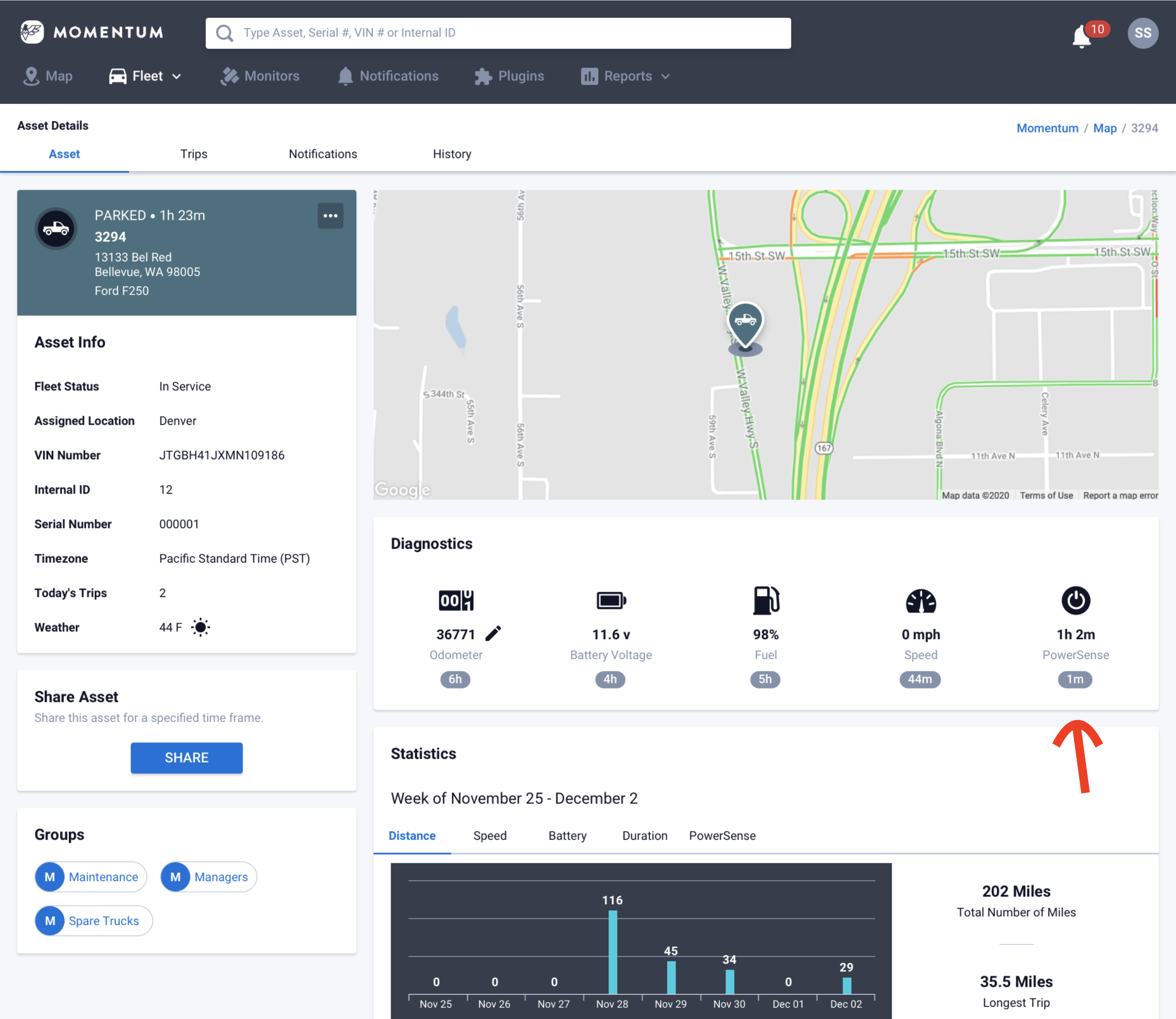Click the asset search input field
This screenshot has height=1019, width=1176.
click(499, 33)
